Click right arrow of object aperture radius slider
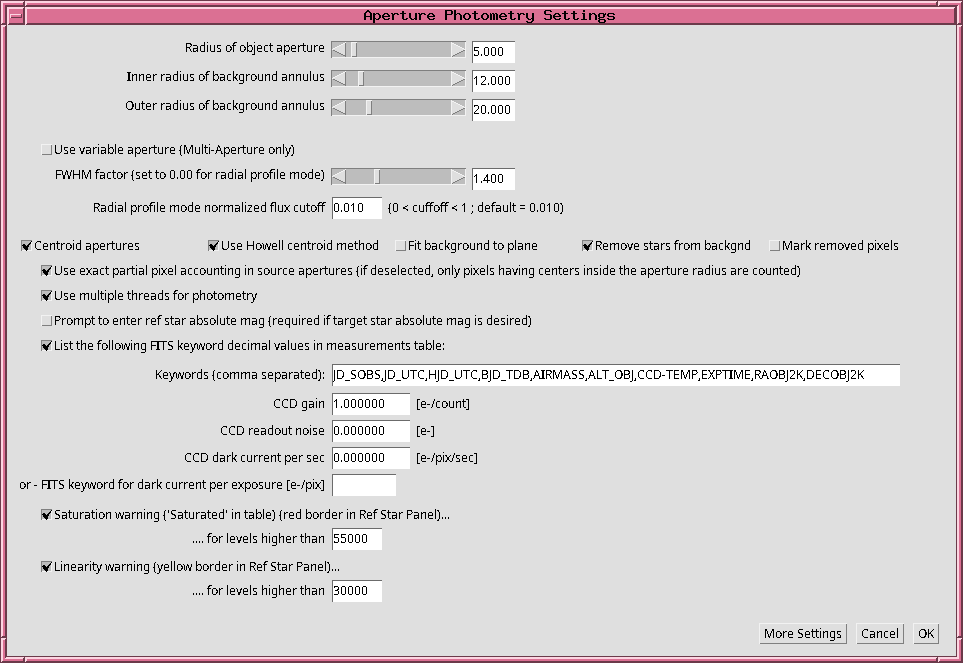The image size is (963, 663). point(458,50)
